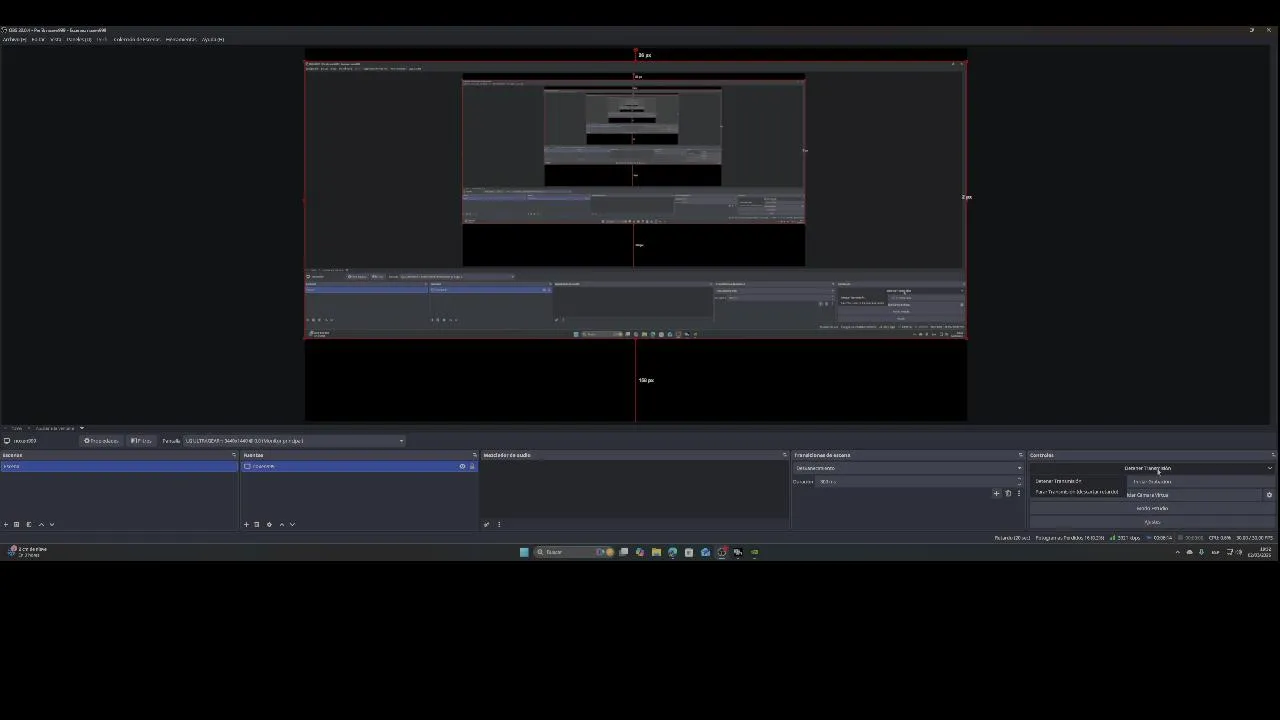Open the Vista menu
The width and height of the screenshot is (1280, 720).
click(x=56, y=40)
